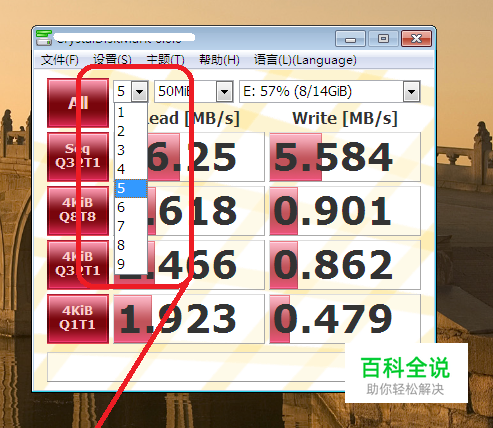
Task: Choose 4 in test count list
Action: [131, 169]
